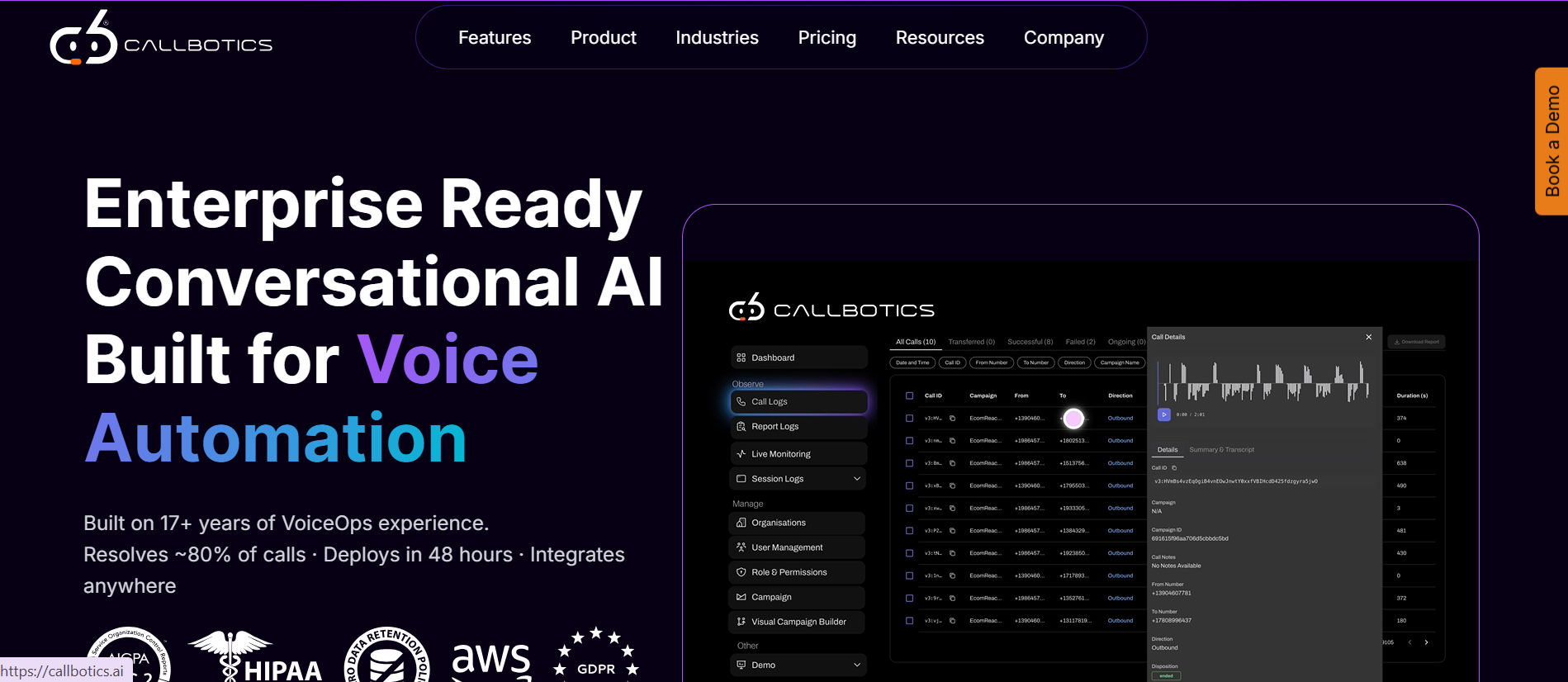Click the HIPAA compliance badge
The width and height of the screenshot is (1568, 682).
click(255, 656)
